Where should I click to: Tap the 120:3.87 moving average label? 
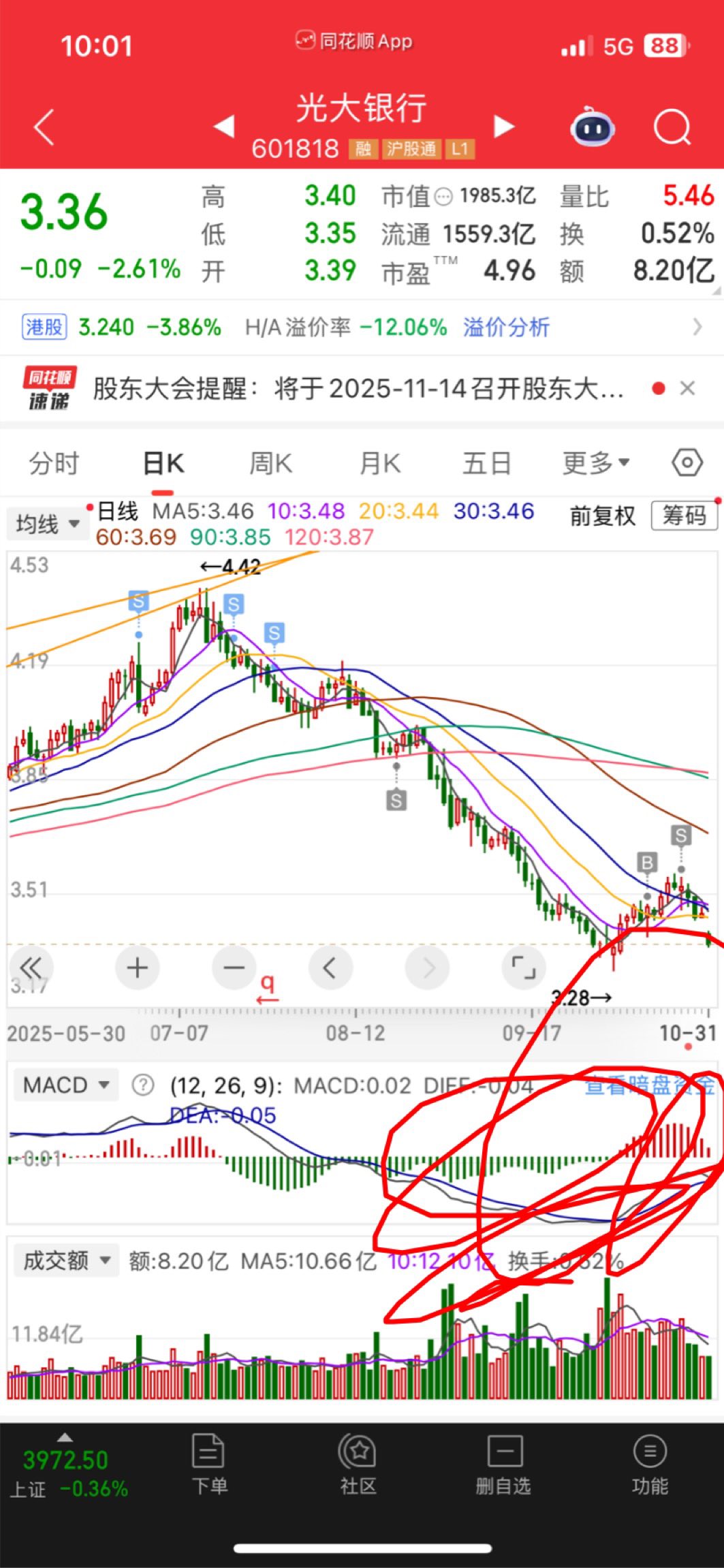329,537
